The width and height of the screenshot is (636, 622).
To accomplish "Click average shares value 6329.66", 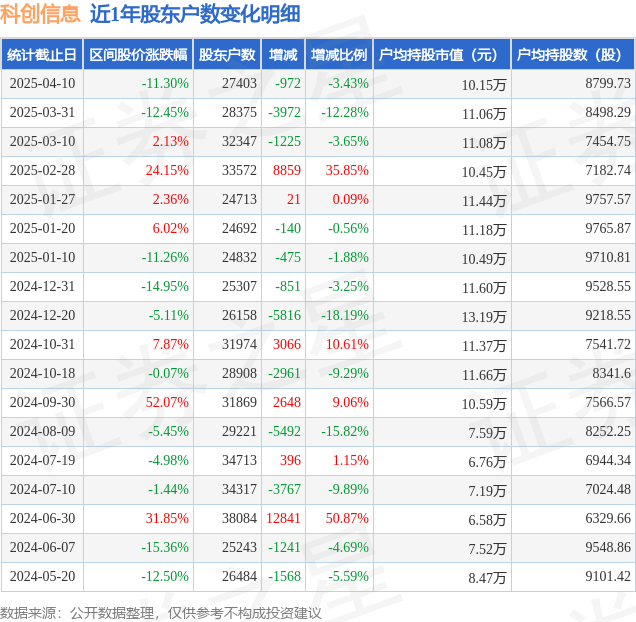I will 608,519.
